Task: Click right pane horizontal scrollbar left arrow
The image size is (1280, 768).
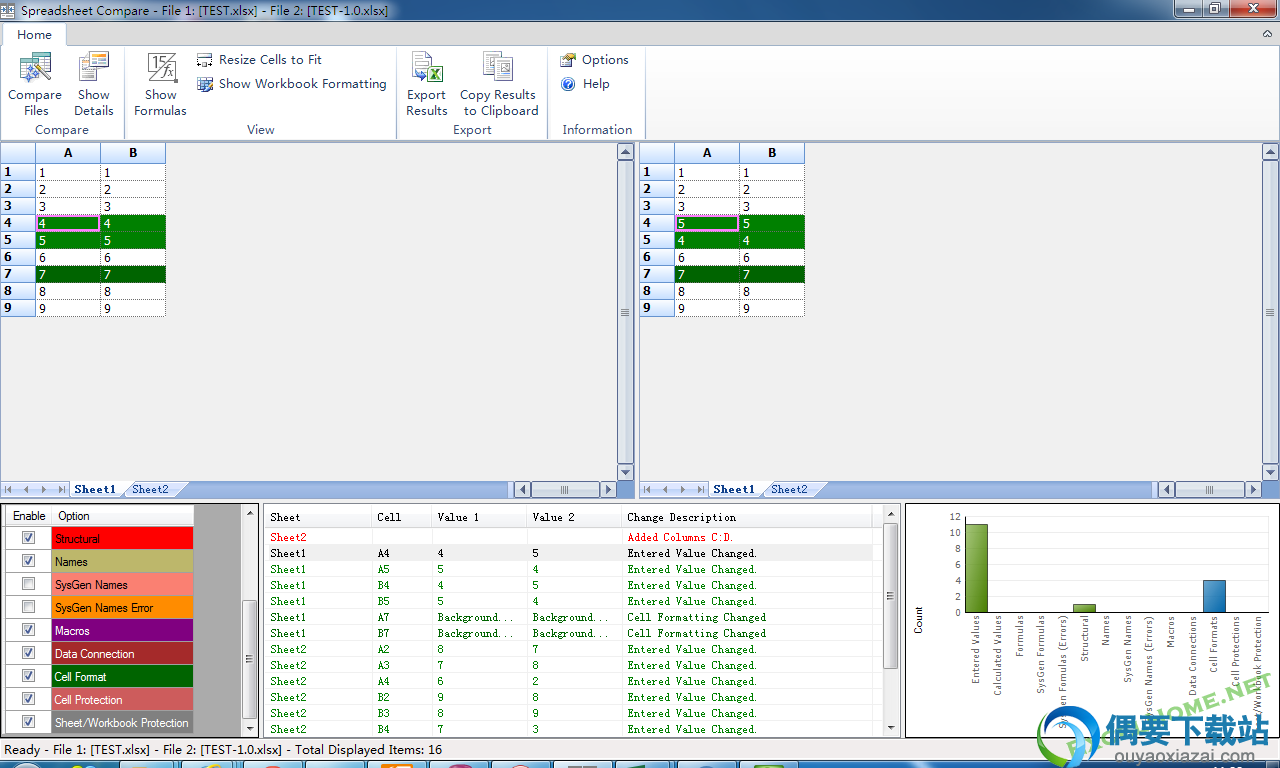Action: click(x=1166, y=490)
